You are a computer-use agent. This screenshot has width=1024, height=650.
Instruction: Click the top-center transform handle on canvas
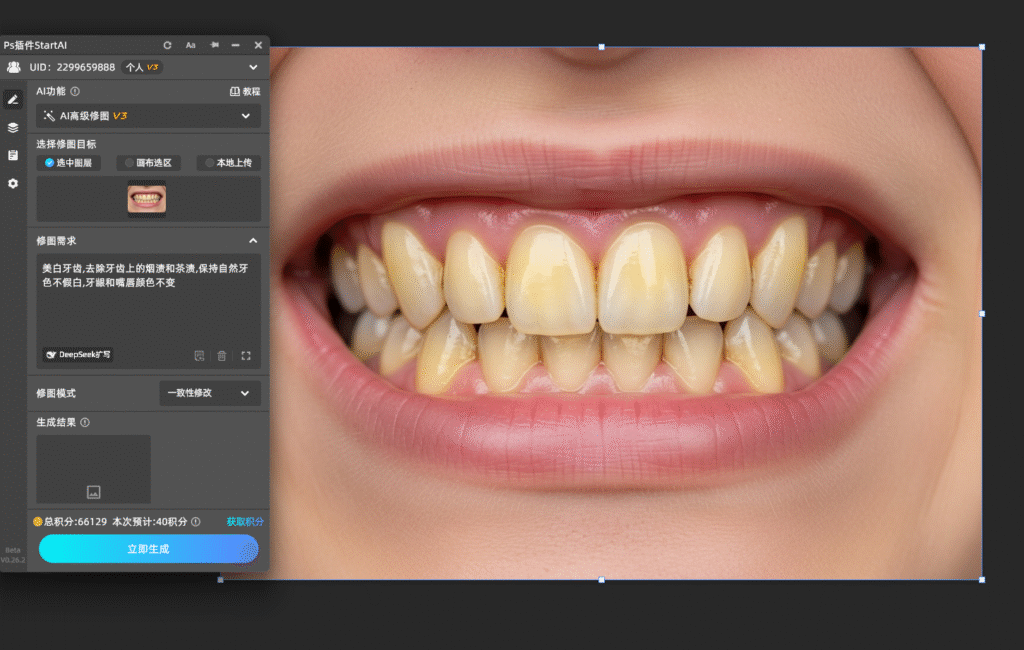point(601,47)
